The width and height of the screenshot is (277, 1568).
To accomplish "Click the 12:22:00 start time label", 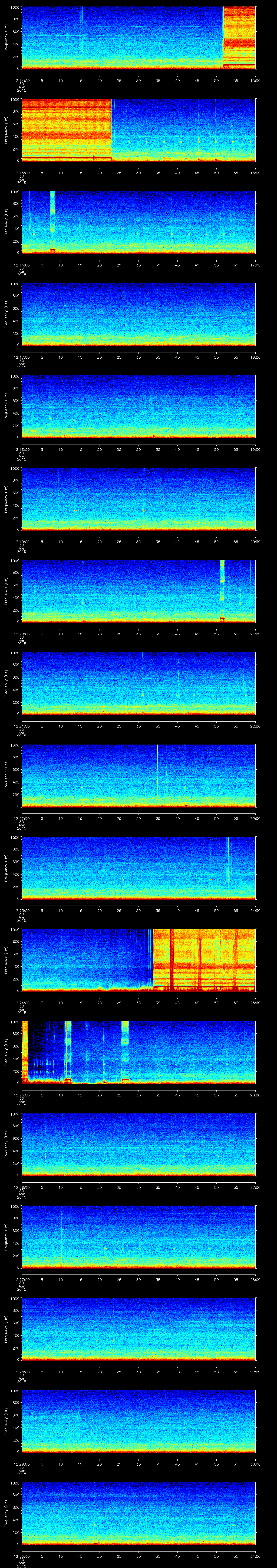I will tap(21, 818).
